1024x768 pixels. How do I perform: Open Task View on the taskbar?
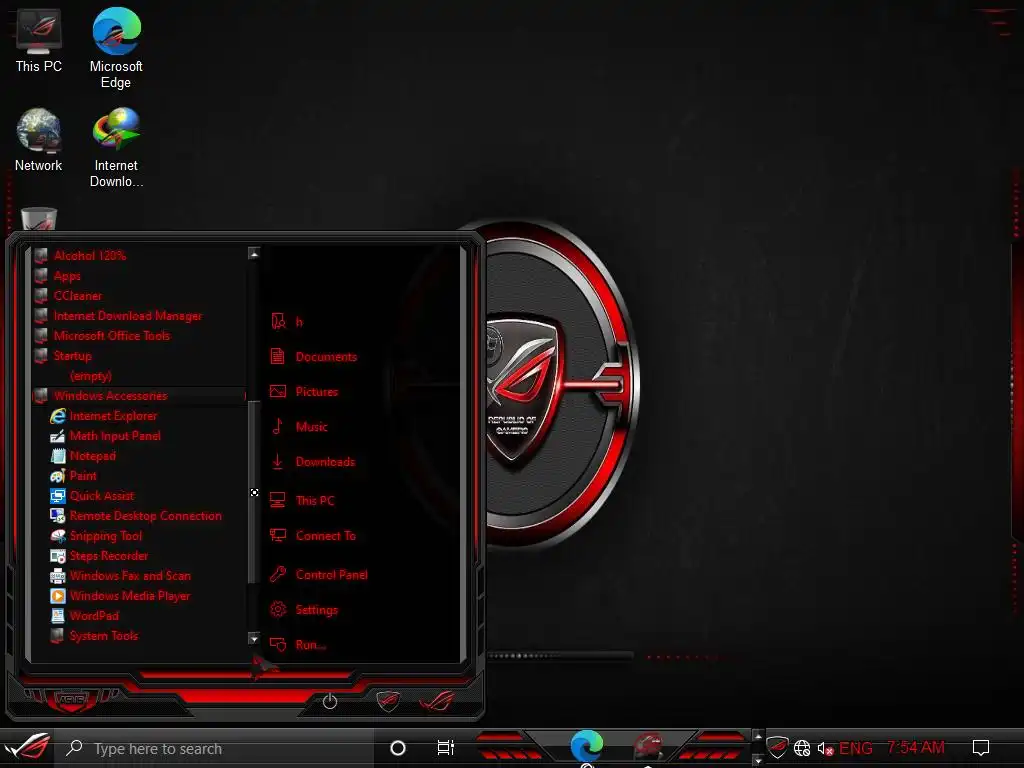(446, 748)
